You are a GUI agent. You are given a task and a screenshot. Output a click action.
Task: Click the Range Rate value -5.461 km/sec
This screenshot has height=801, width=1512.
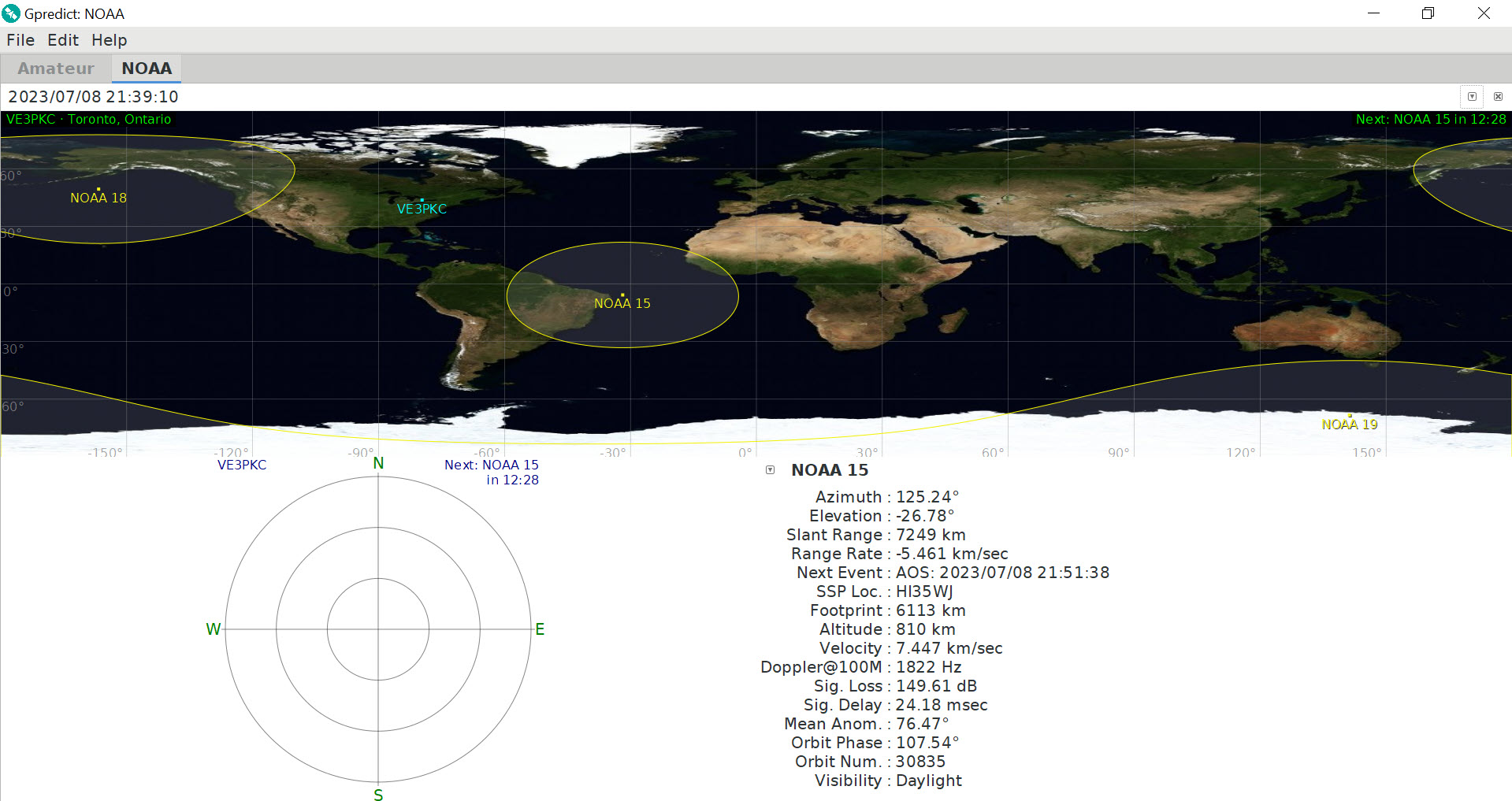(x=952, y=554)
